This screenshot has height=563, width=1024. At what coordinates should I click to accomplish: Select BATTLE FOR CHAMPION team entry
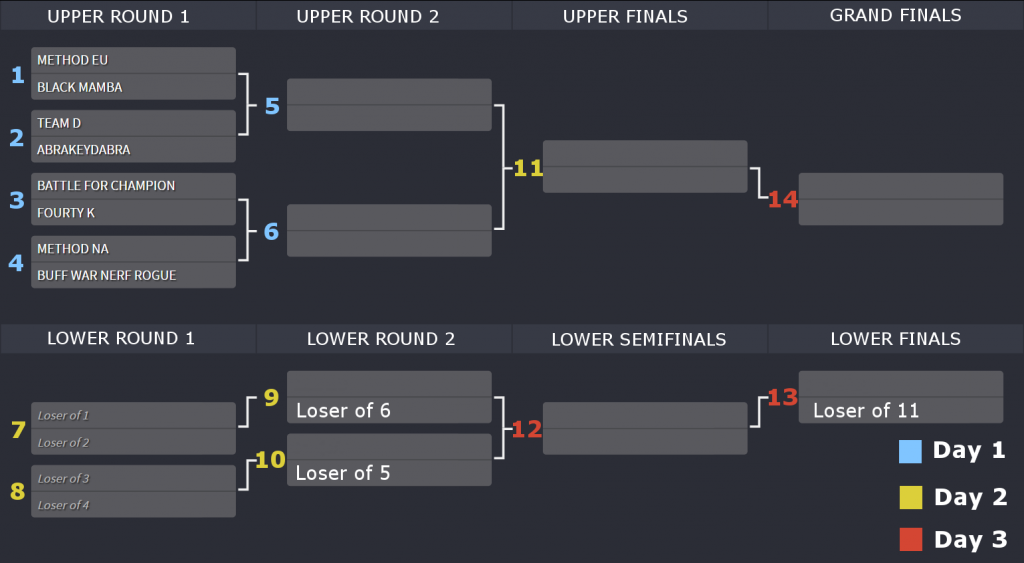133,185
